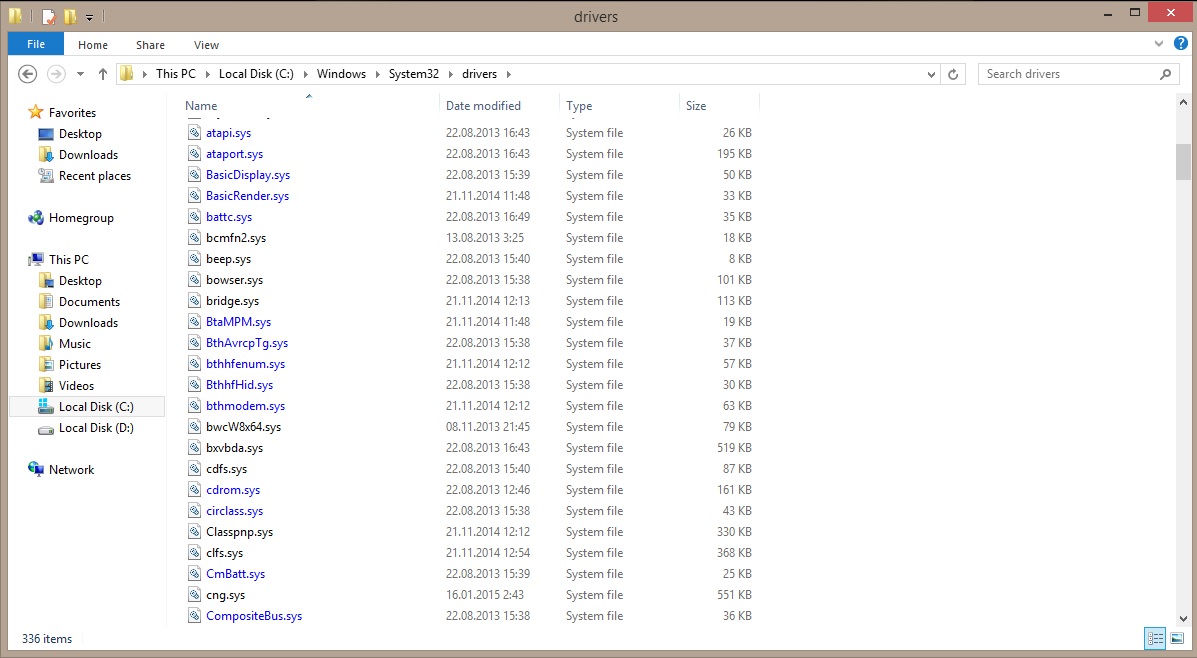This screenshot has height=658, width=1197.
Task: Select the cdrom.sys file
Action: (x=232, y=490)
